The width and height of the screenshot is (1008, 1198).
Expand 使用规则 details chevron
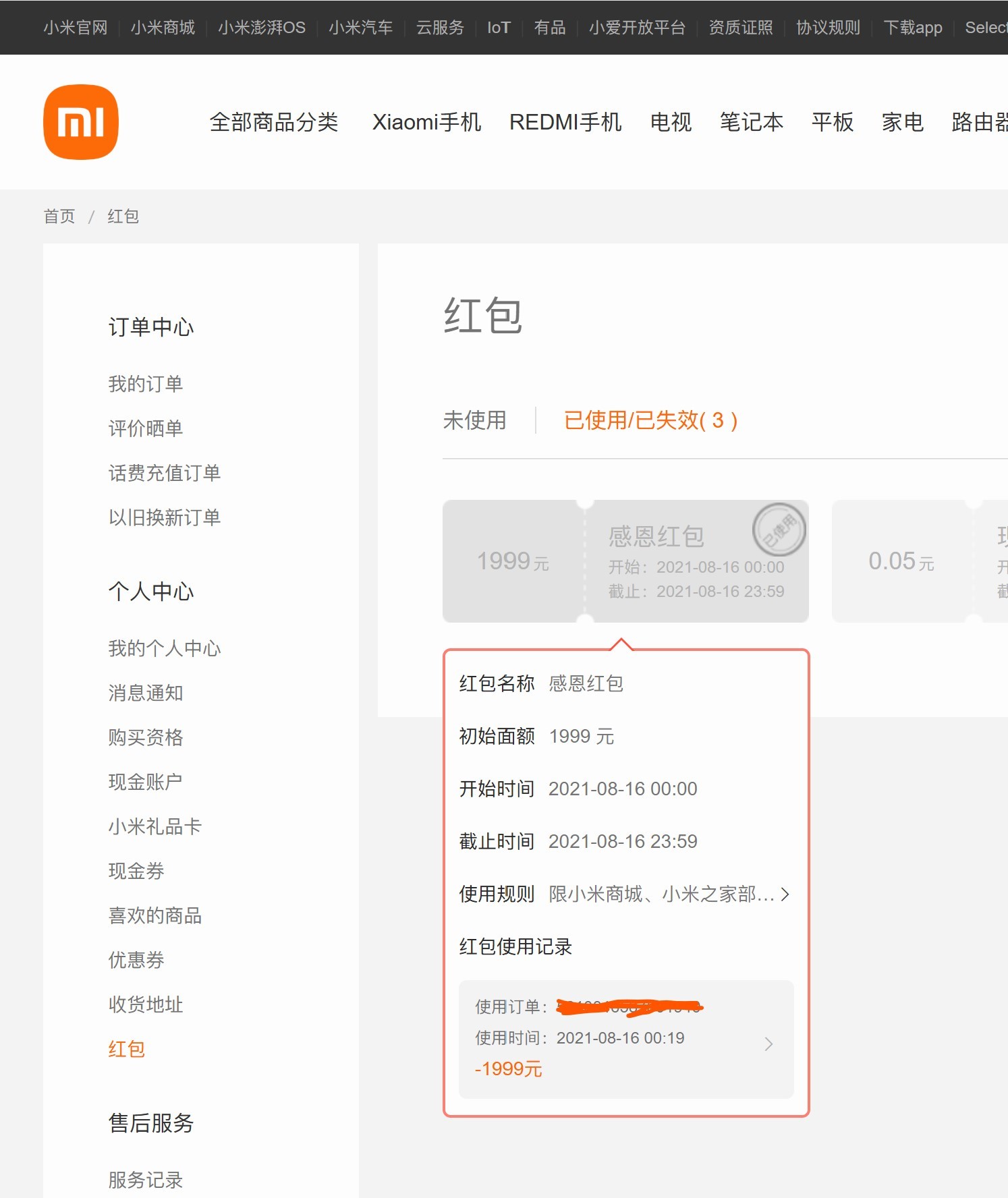coord(785,894)
